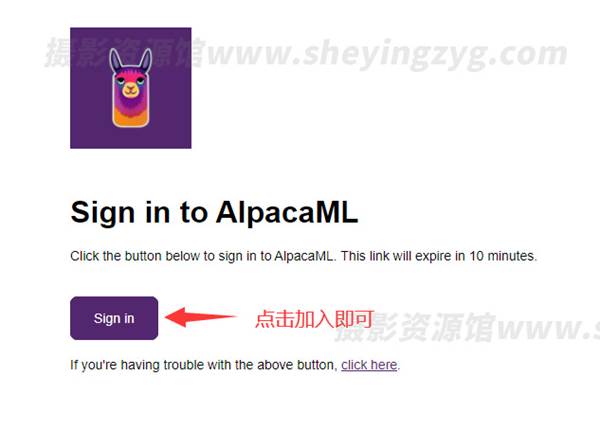
Task: Click the red Chinese annotation 点击加入即可
Action: [x=314, y=319]
